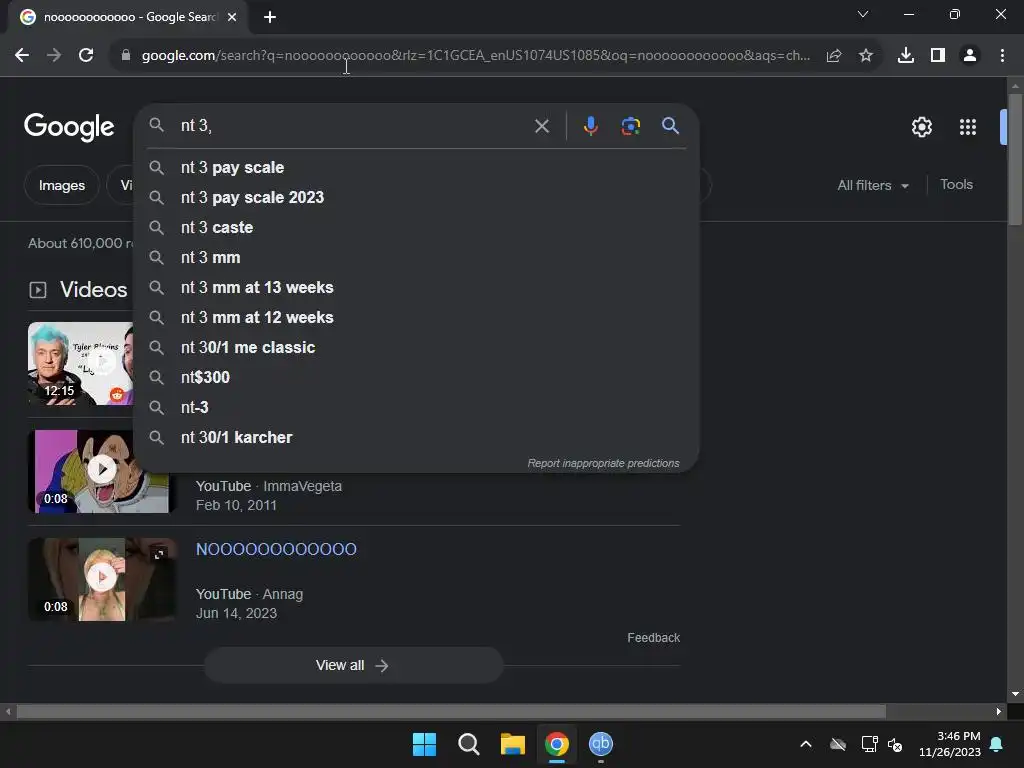Click the horizontal scrollbar right arrow

pyautogui.click(x=999, y=711)
